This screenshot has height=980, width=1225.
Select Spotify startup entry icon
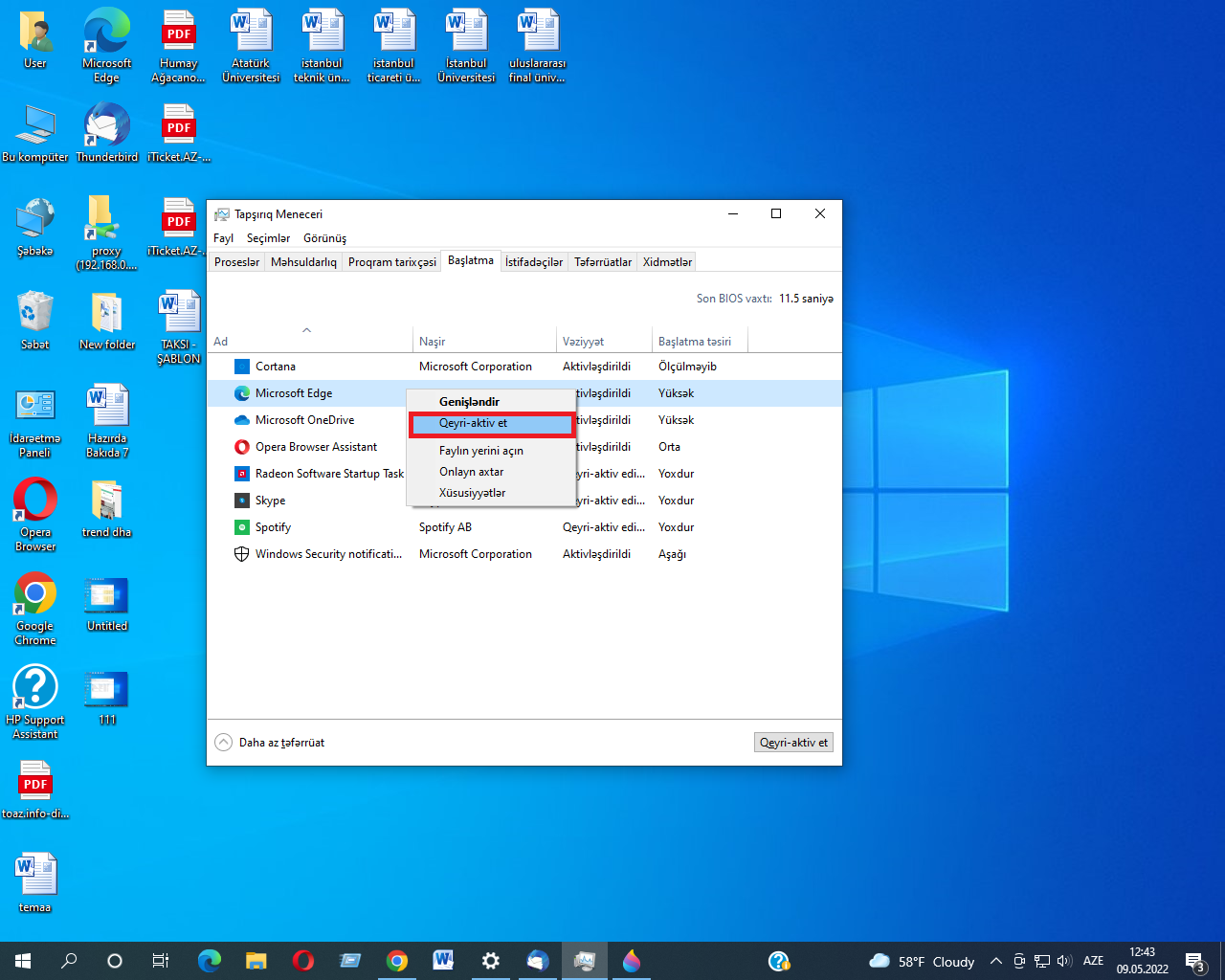point(242,527)
